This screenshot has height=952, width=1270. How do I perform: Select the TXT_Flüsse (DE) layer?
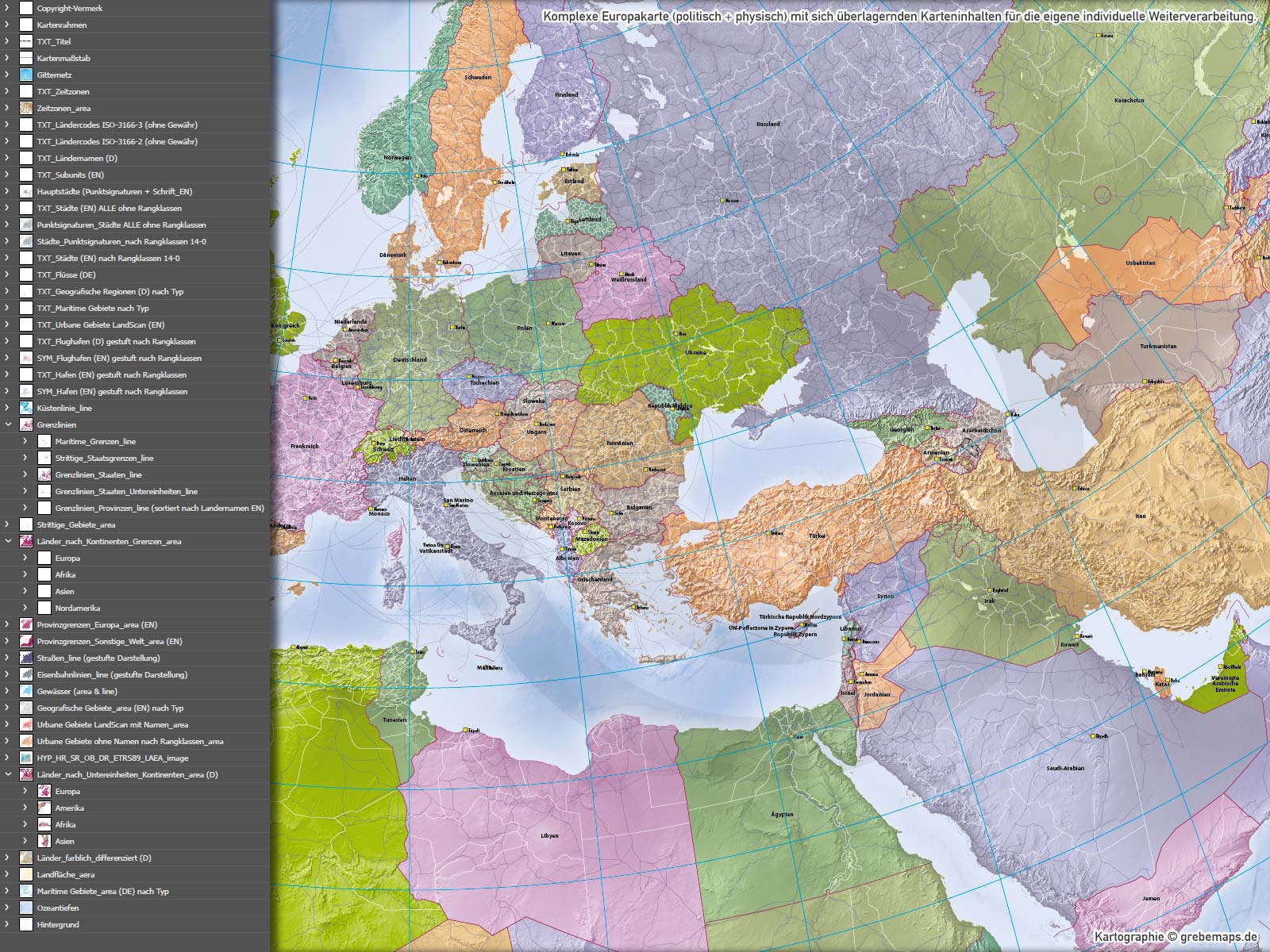[66, 274]
